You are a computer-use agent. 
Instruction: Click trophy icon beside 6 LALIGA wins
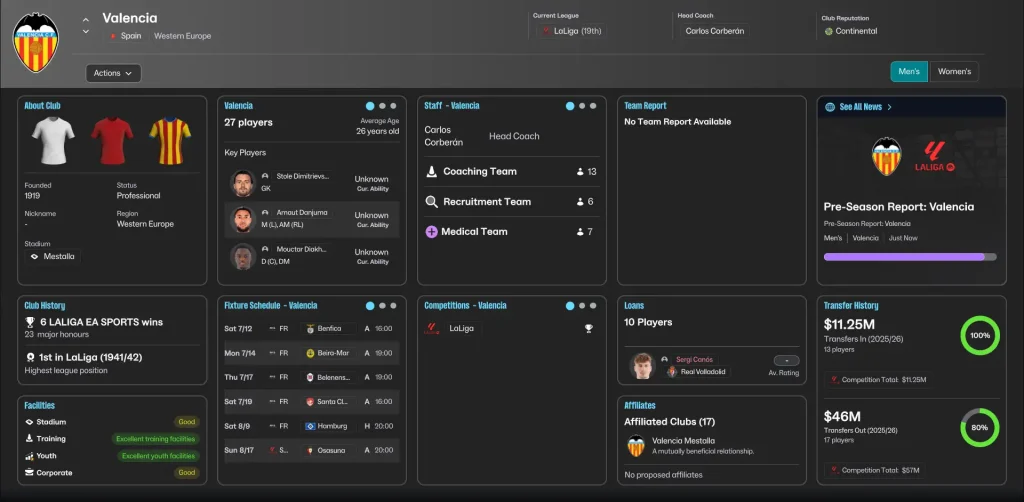(x=30, y=322)
